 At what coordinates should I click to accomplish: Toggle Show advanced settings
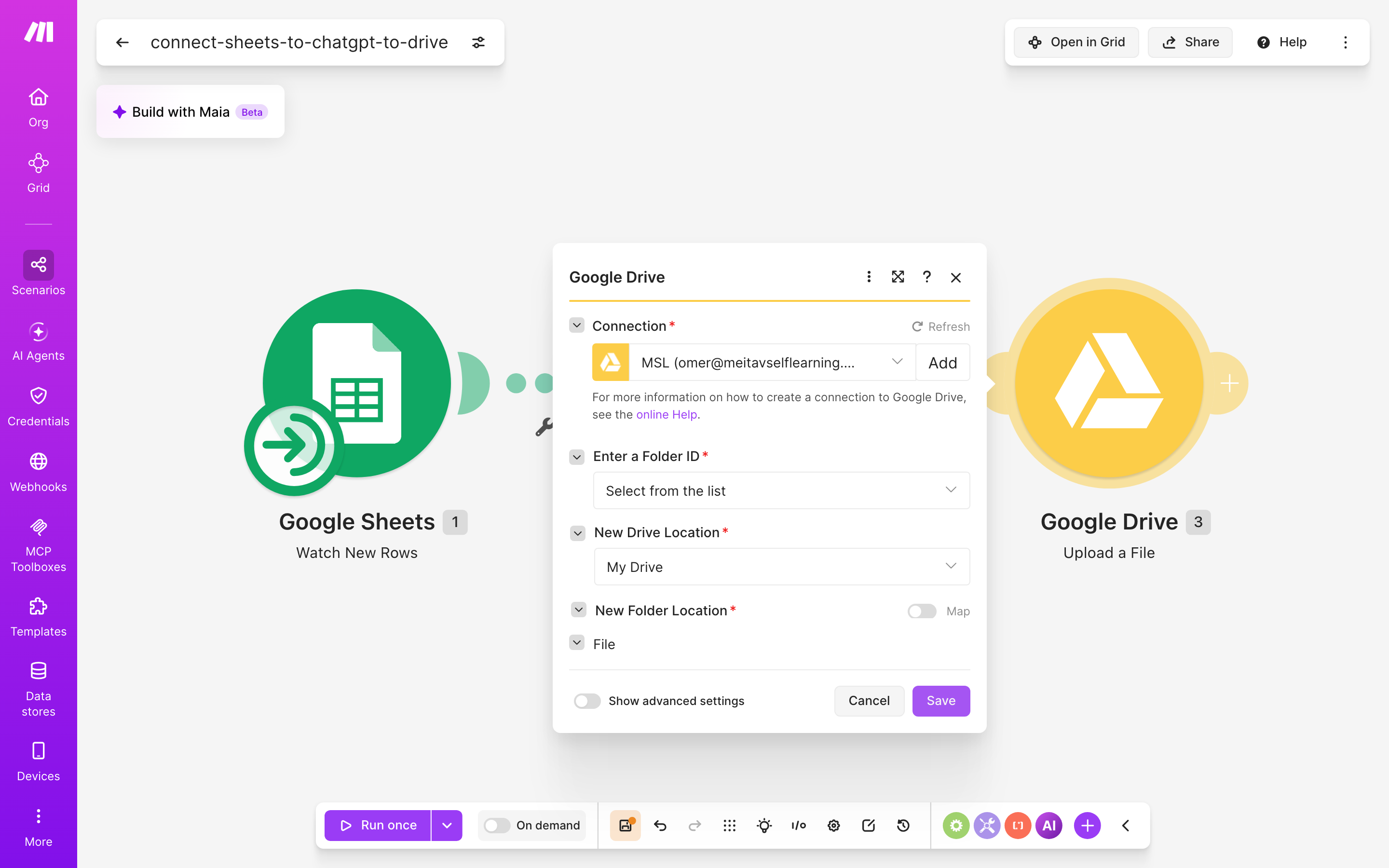tap(587, 701)
